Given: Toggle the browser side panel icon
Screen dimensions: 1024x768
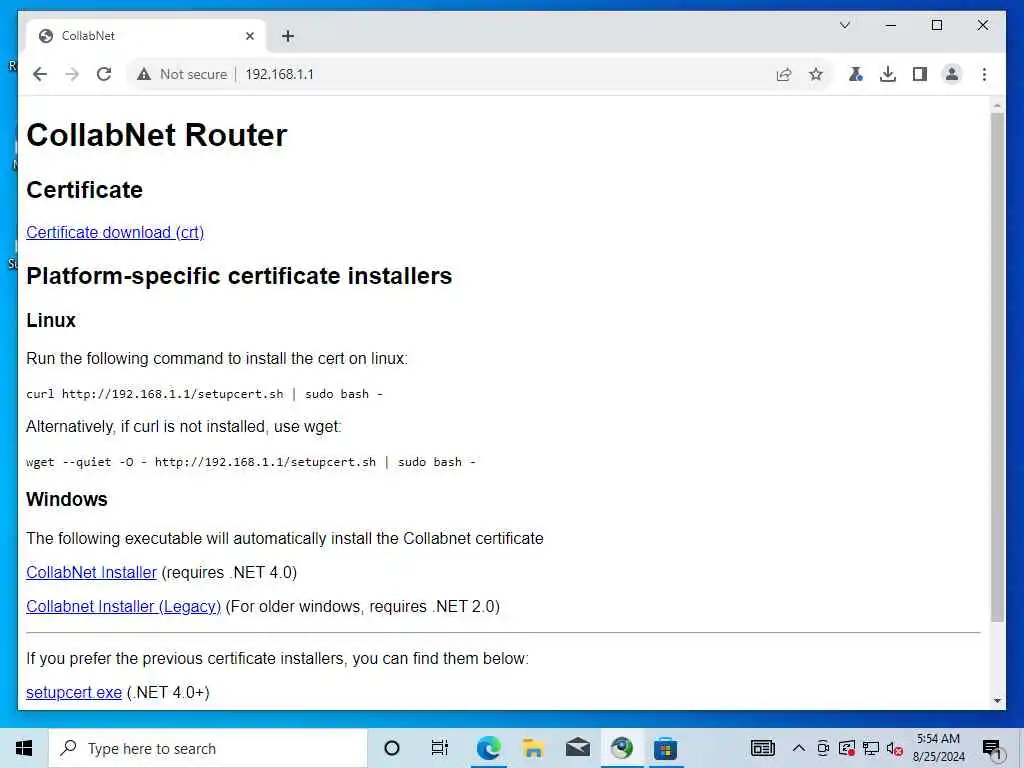Looking at the screenshot, I should pos(920,74).
